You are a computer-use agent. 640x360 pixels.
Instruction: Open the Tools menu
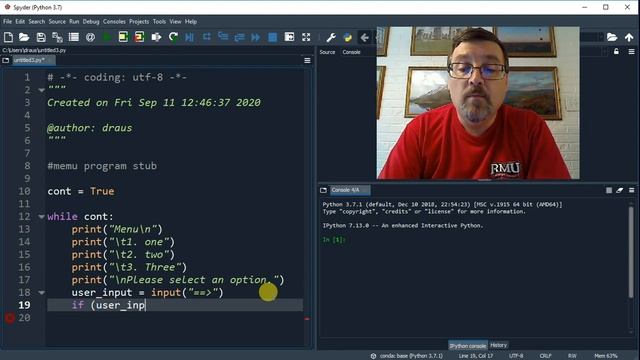(x=159, y=22)
